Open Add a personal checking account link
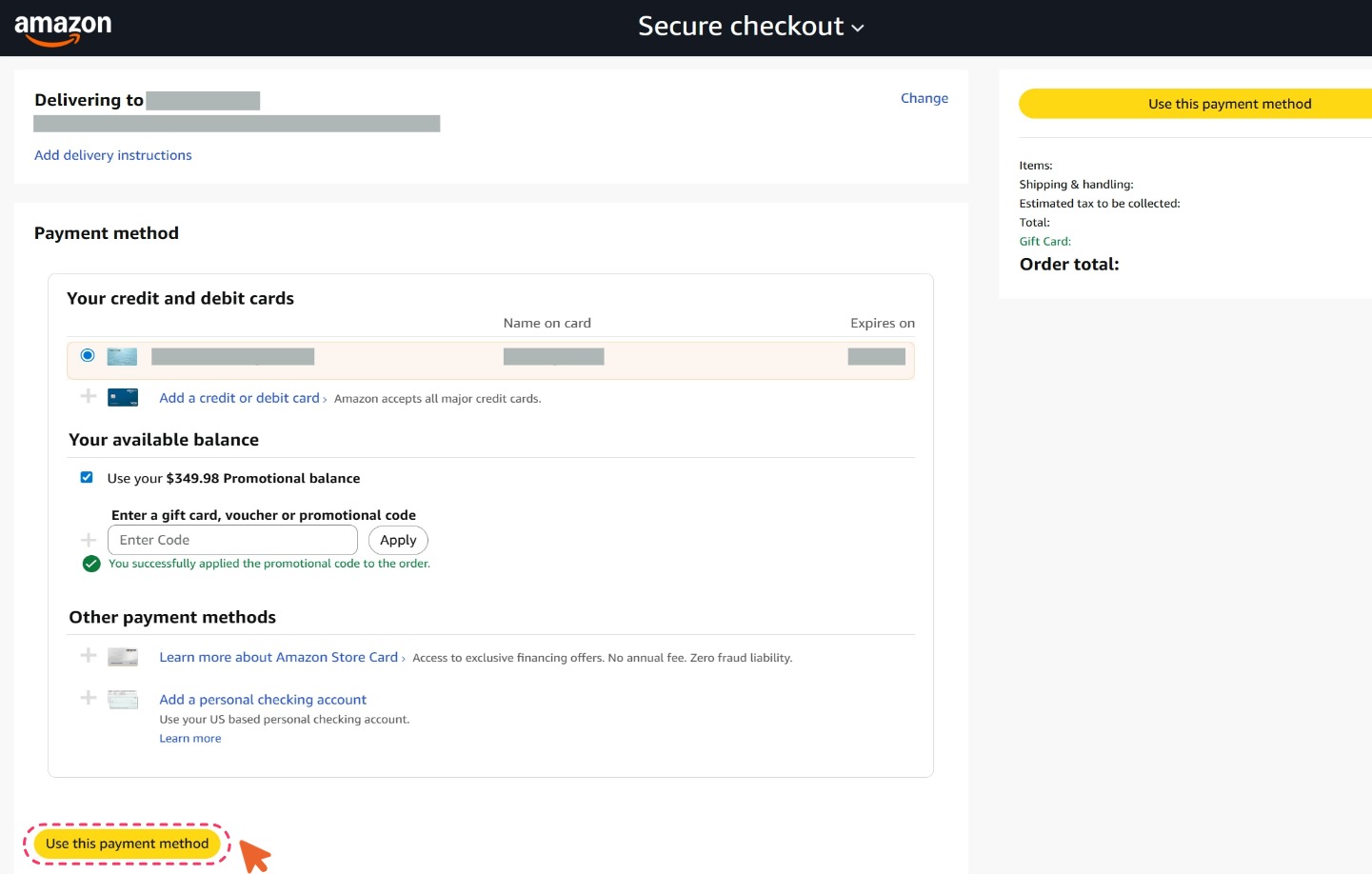Screen dimensions: 1372x874 263,700
